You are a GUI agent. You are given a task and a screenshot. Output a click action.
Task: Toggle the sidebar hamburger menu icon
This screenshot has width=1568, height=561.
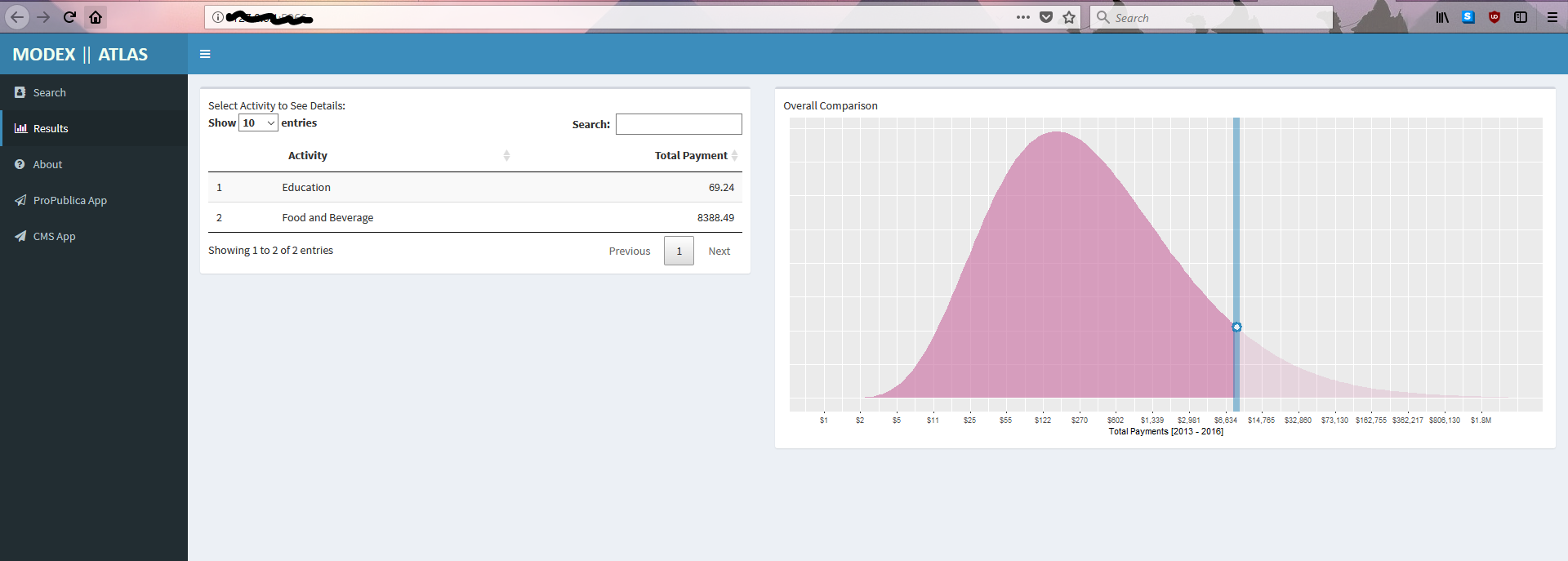pos(205,54)
